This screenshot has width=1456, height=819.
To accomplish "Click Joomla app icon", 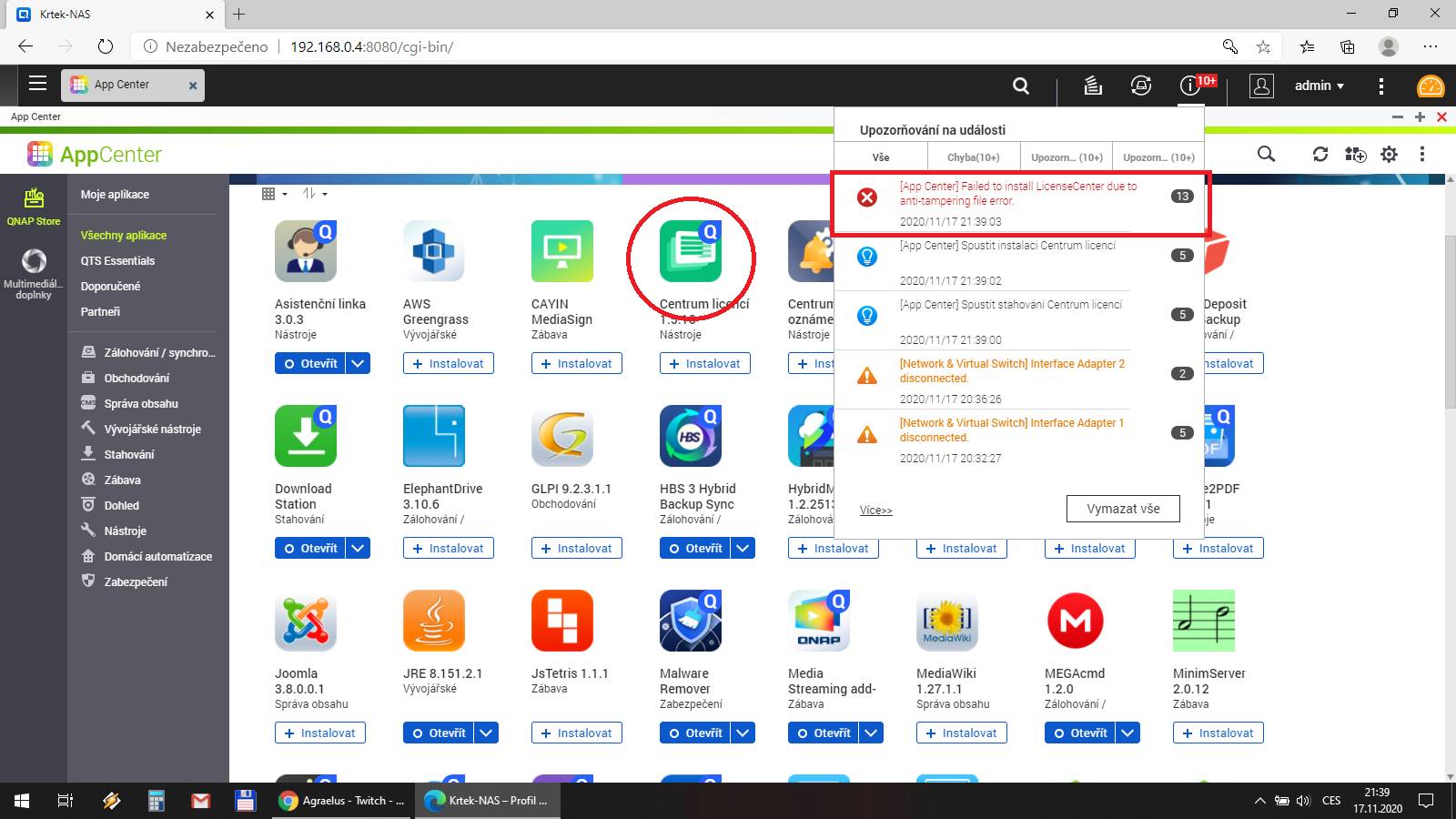I will click(306, 621).
